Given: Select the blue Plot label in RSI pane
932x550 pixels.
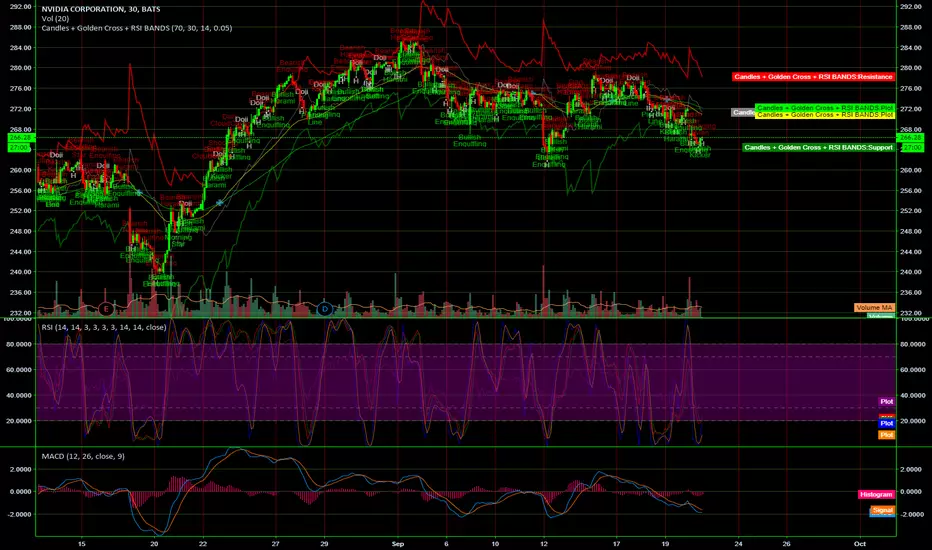Looking at the screenshot, I should [x=886, y=423].
